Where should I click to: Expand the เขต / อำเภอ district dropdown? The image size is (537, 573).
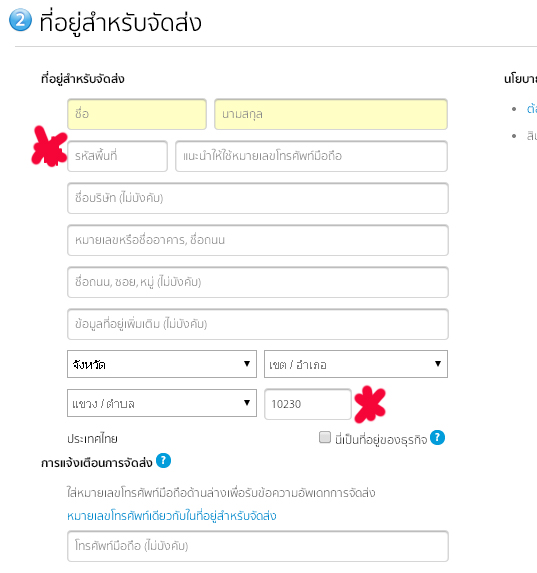356,364
